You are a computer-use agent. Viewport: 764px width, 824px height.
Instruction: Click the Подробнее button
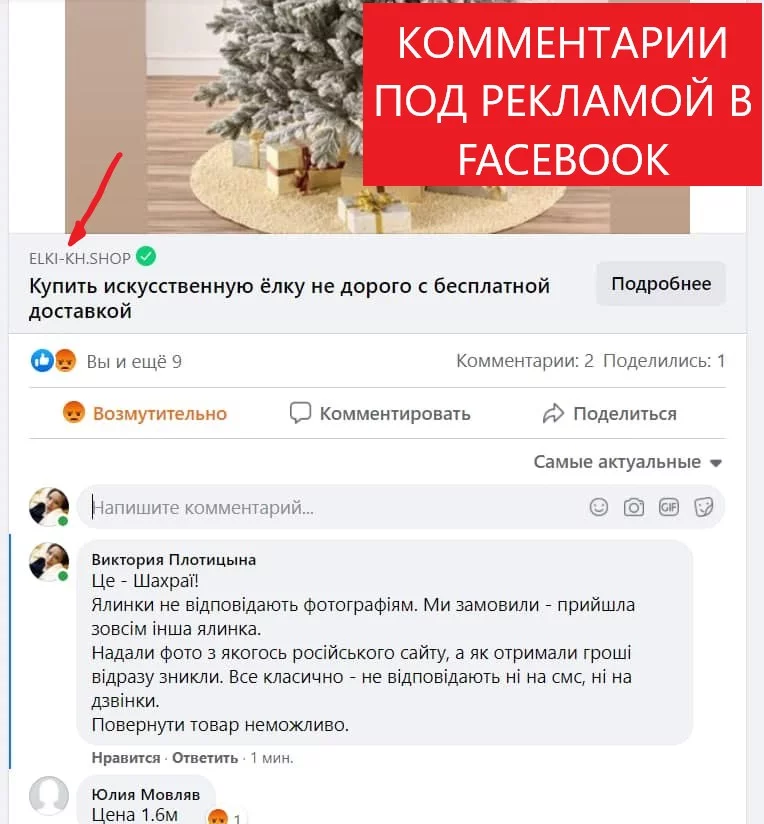click(660, 284)
